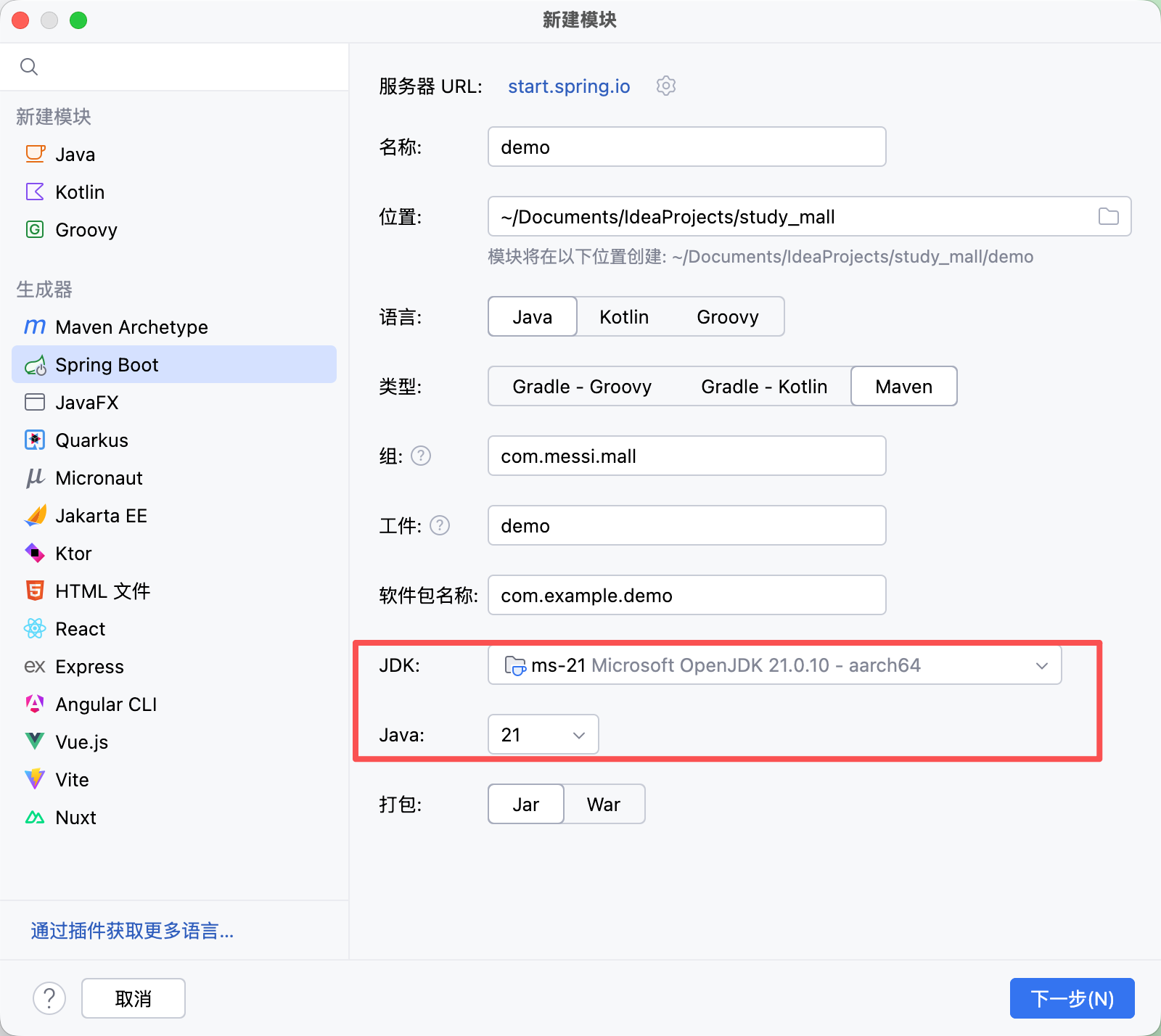
Task: Pick the Jakarta EE sail icon
Action: click(x=35, y=515)
